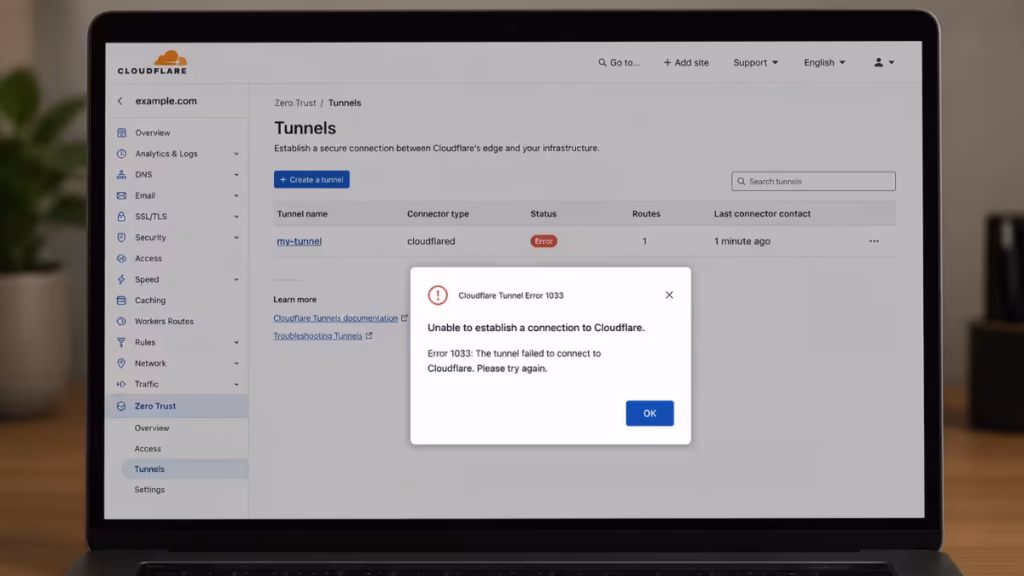Click the Create a tunnel button
1024x576 pixels.
pyautogui.click(x=312, y=180)
